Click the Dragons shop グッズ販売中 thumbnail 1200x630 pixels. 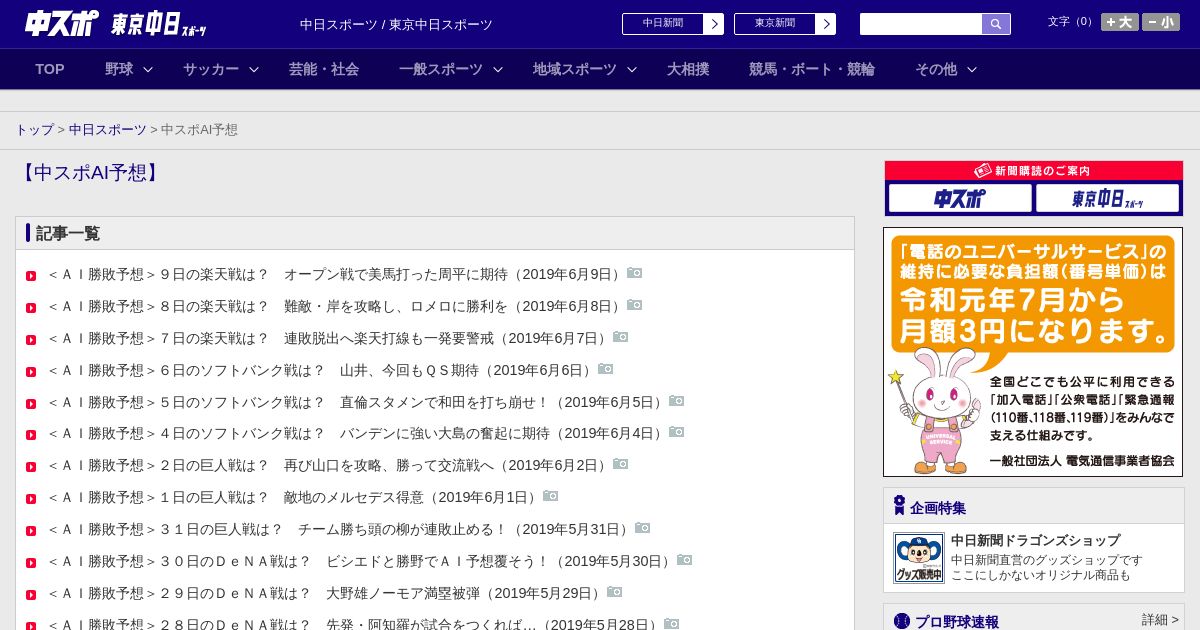click(x=919, y=558)
